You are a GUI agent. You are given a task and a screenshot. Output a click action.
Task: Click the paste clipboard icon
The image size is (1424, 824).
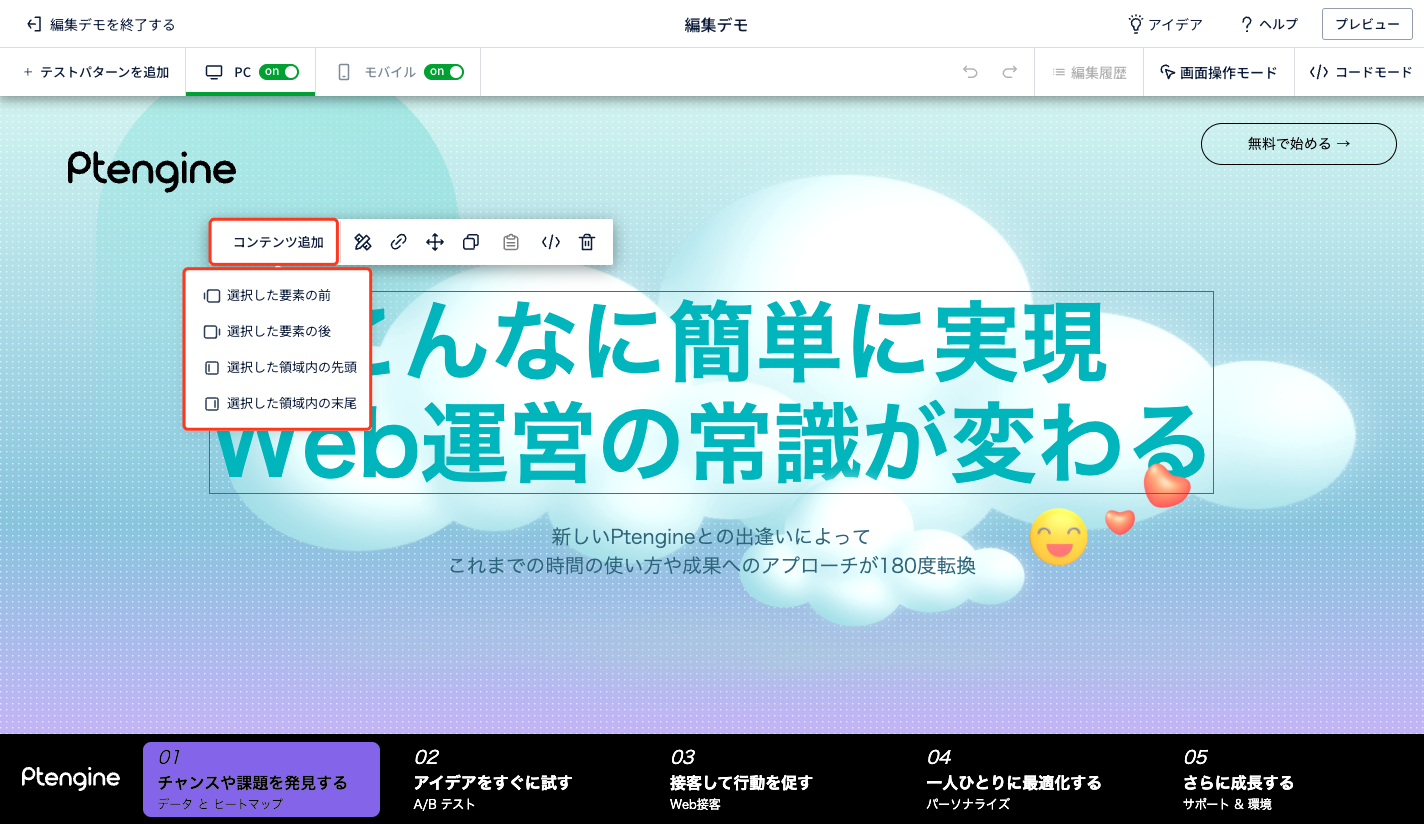511,242
